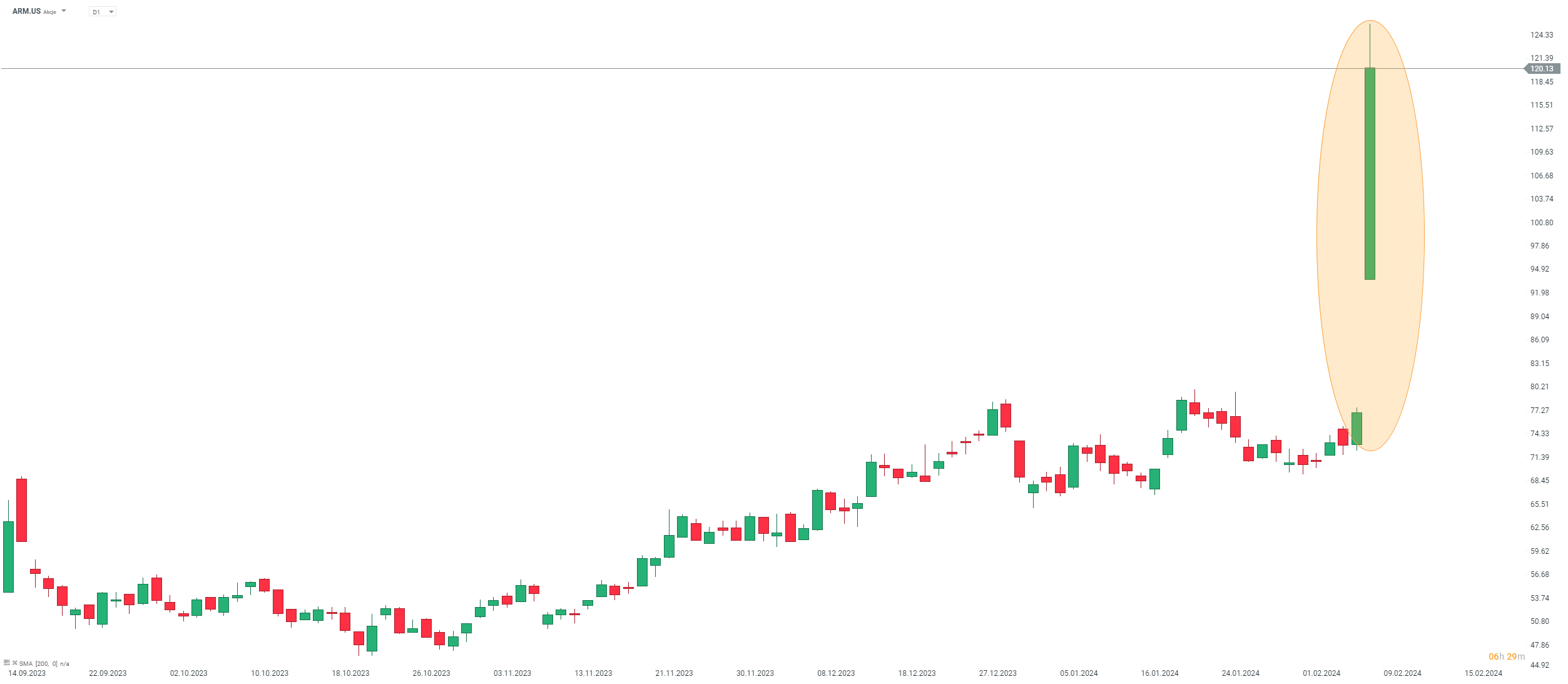
Task: Click the 100.80 price level on the price axis
Action: point(1541,223)
